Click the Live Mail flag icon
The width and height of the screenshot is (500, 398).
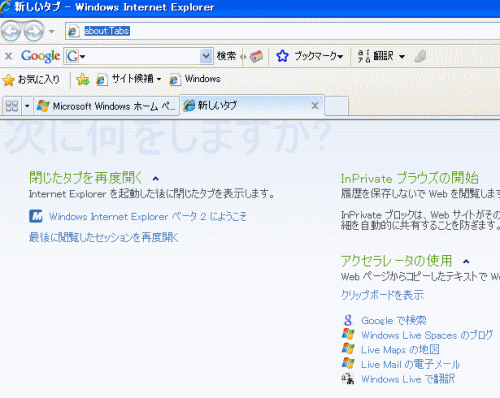pos(348,363)
